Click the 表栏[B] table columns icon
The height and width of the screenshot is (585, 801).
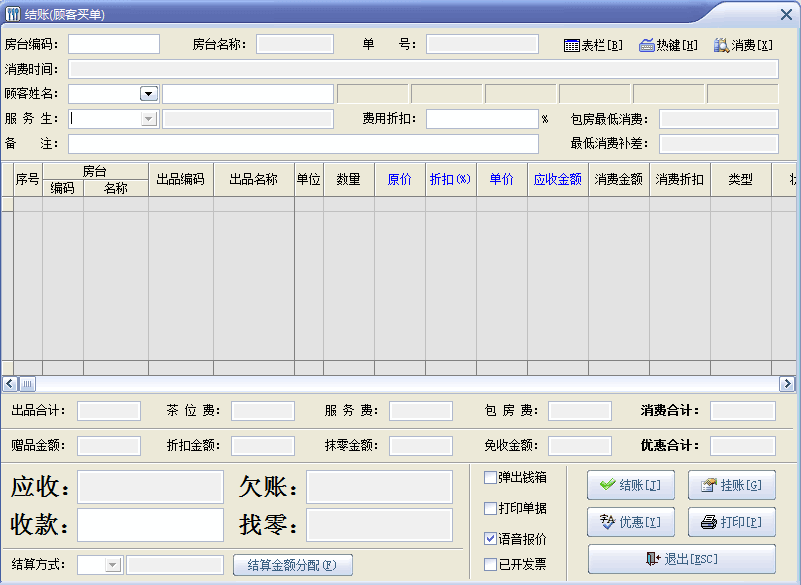[573, 45]
